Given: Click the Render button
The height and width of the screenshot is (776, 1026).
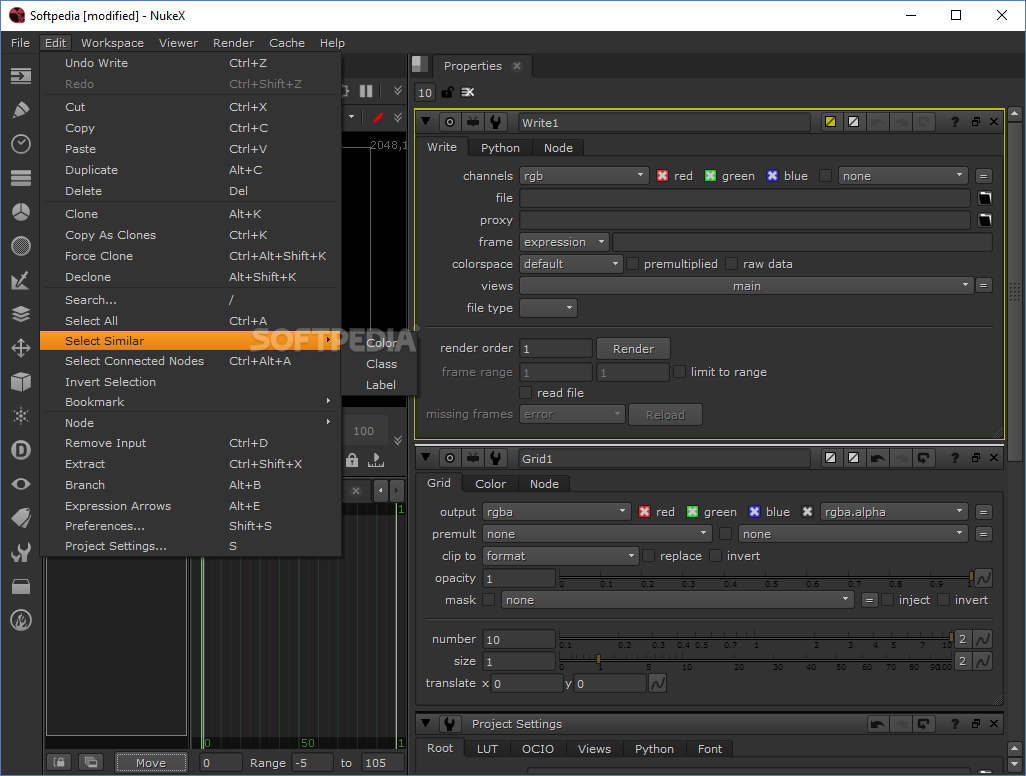Looking at the screenshot, I should [x=633, y=349].
